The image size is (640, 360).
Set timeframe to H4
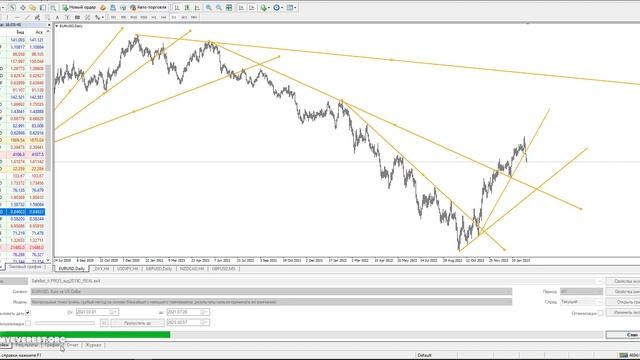tap(164, 18)
